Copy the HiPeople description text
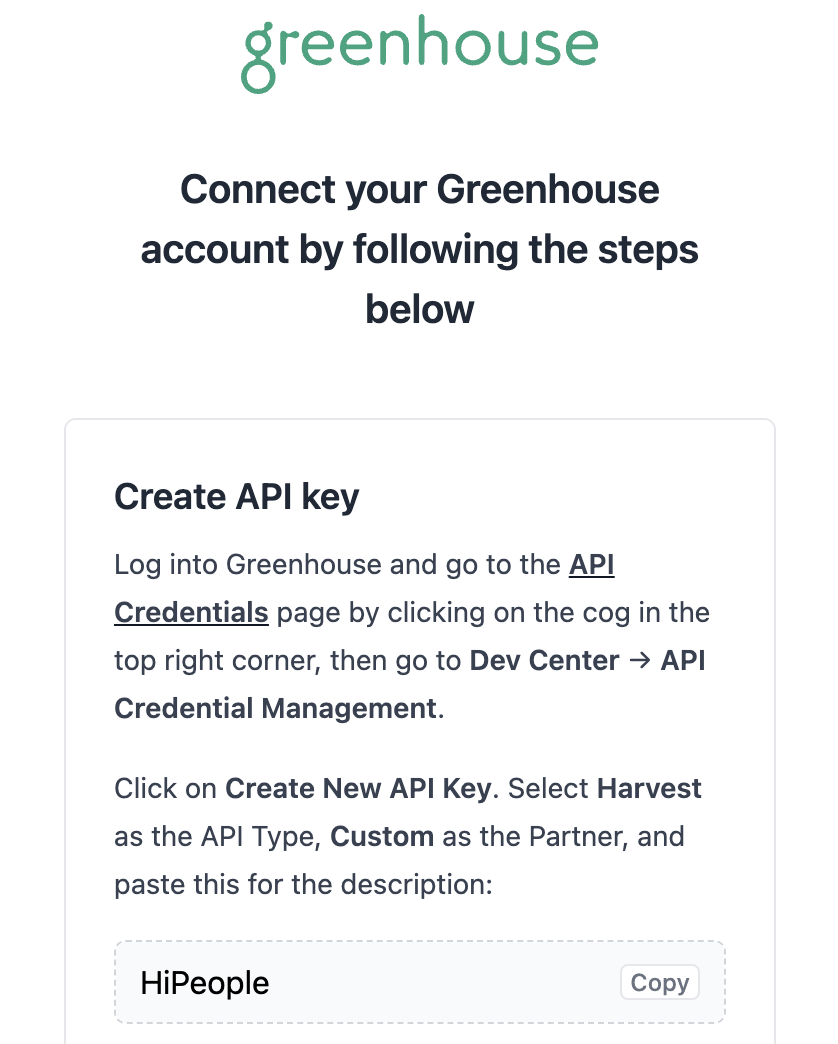The width and height of the screenshot is (838, 1044). [660, 982]
